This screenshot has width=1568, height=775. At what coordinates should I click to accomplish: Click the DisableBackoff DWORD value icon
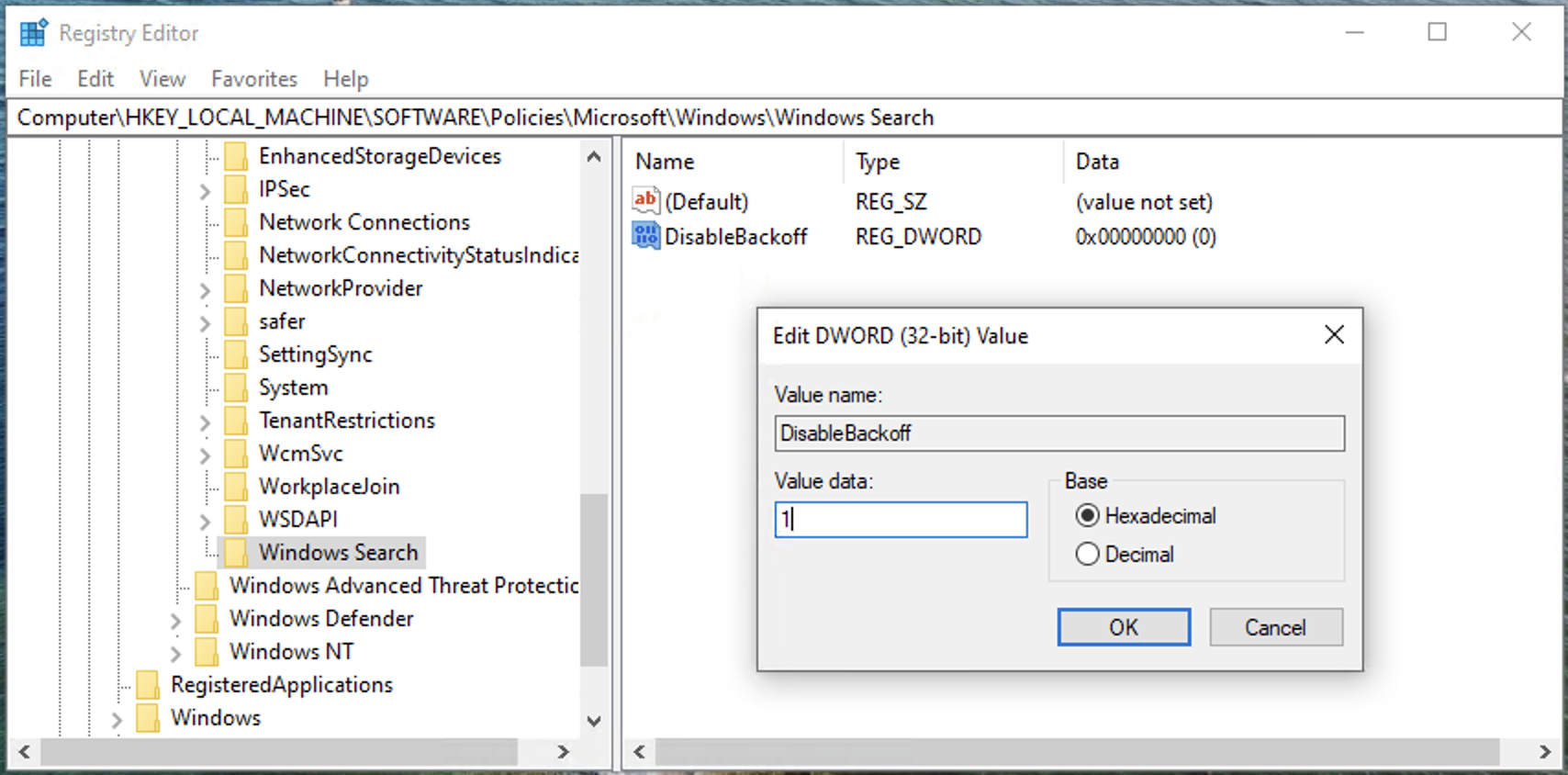645,236
